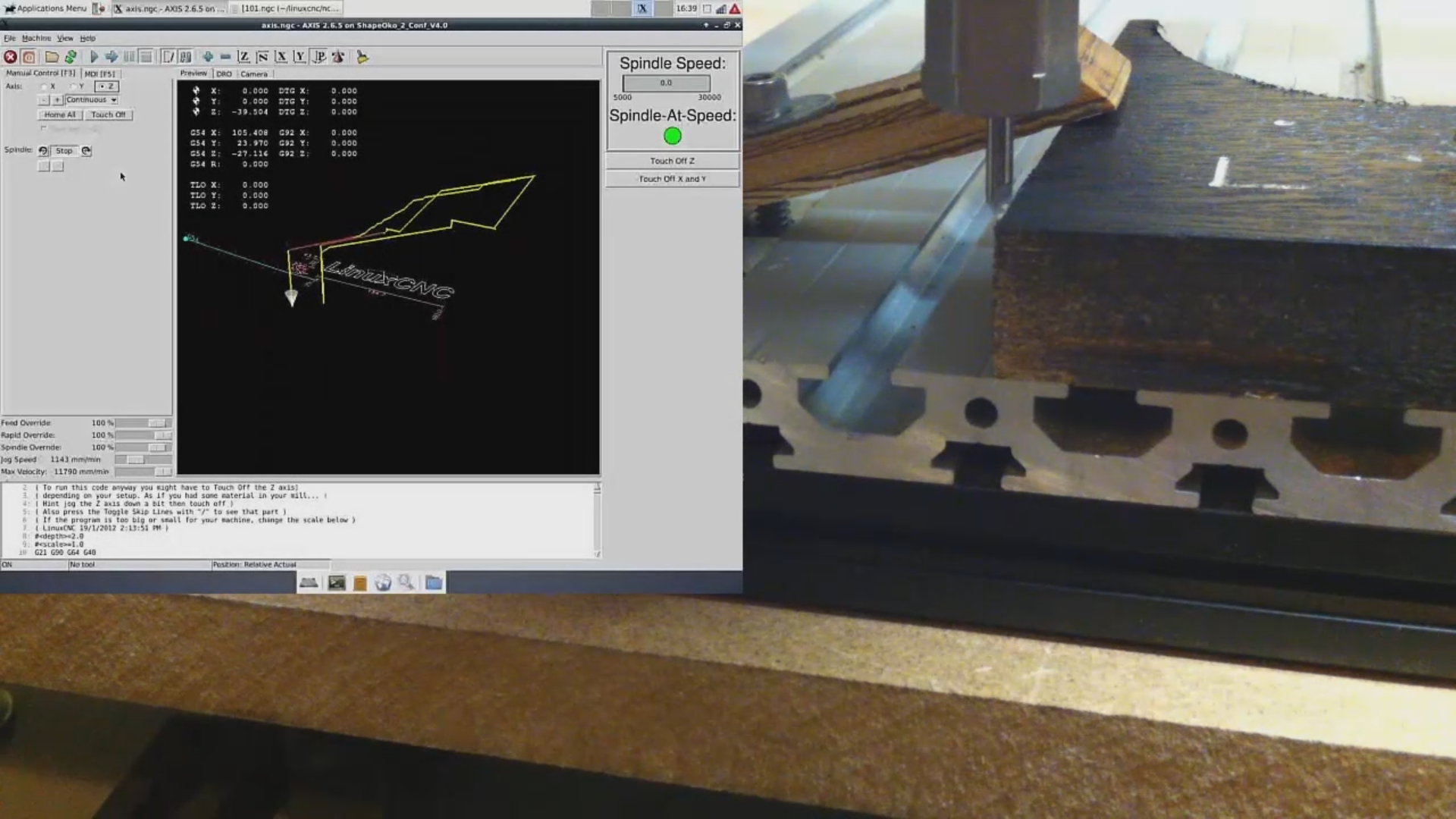Switch to the Camera tab
Screen dimensions: 1456x819
254,74
